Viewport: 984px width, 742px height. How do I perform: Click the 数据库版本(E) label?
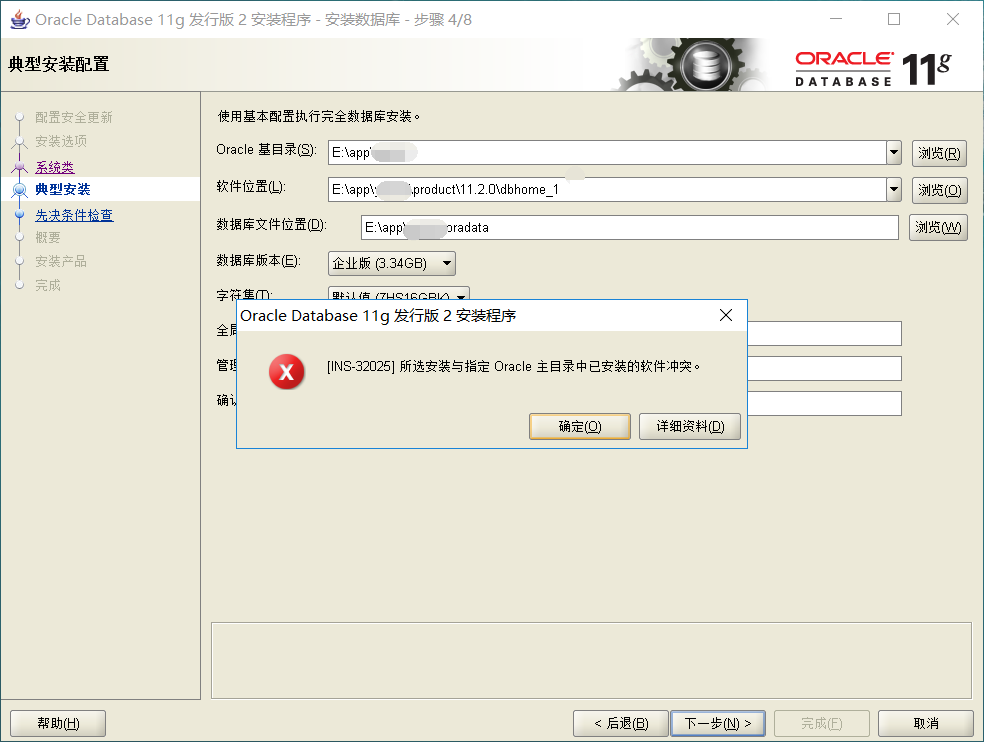coord(259,261)
